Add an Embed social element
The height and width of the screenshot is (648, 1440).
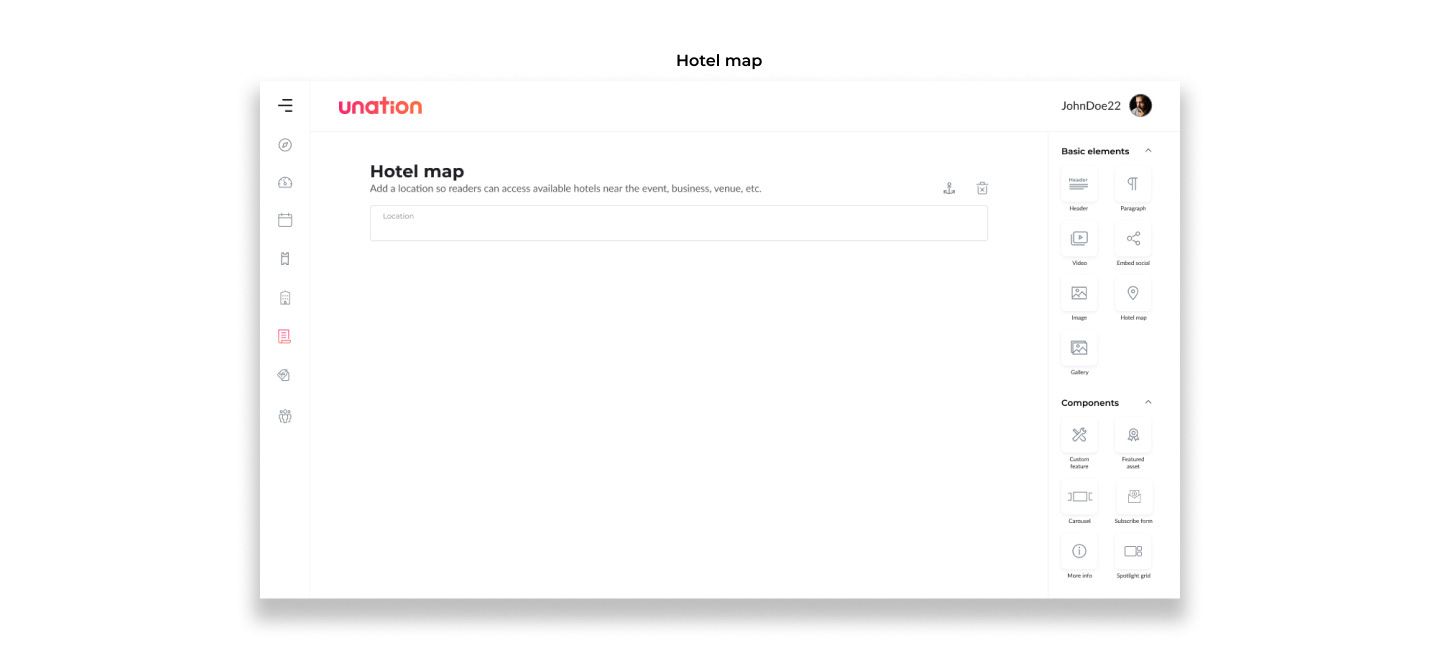(1133, 239)
